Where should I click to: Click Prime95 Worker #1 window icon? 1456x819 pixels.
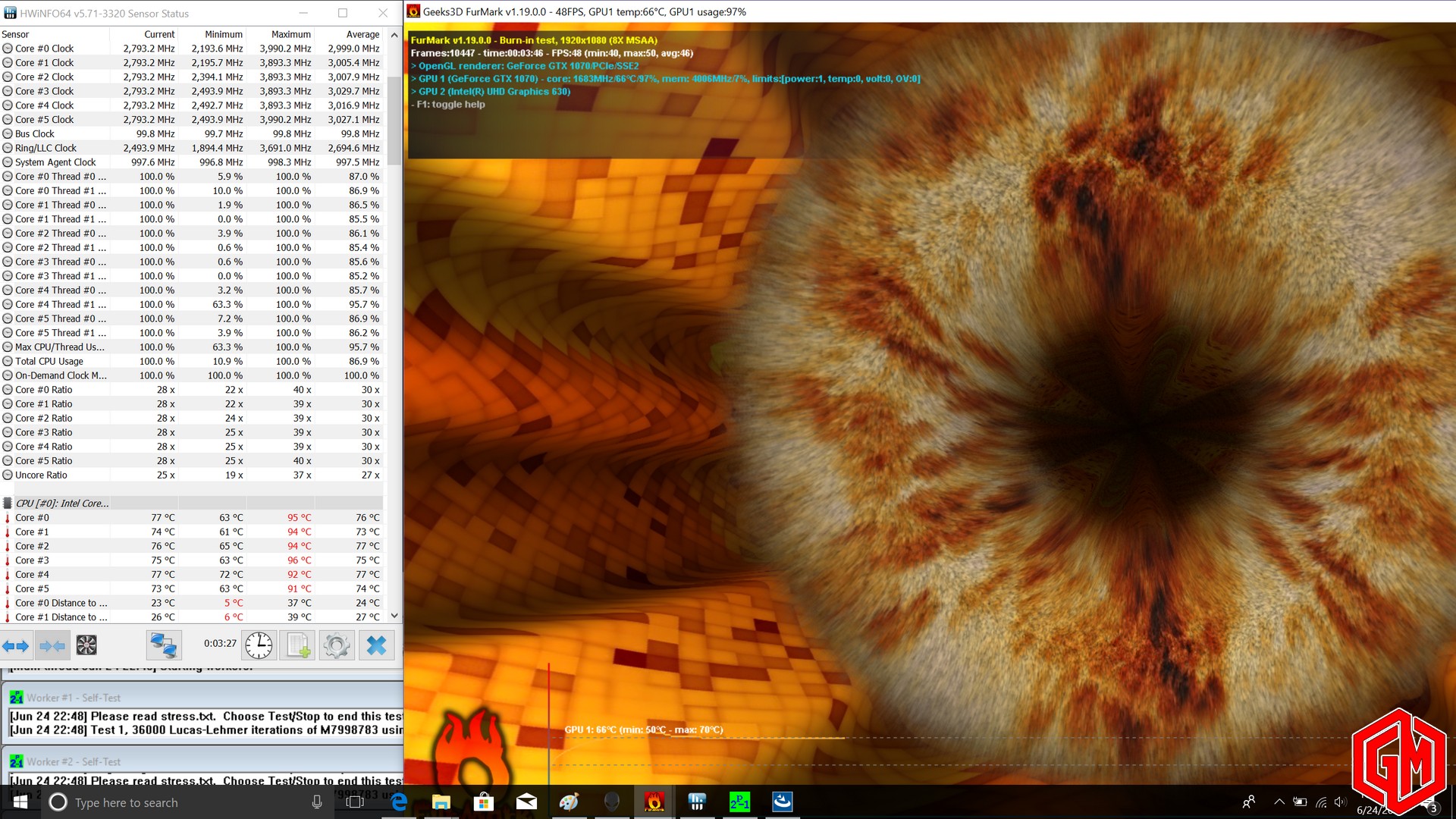click(16, 698)
